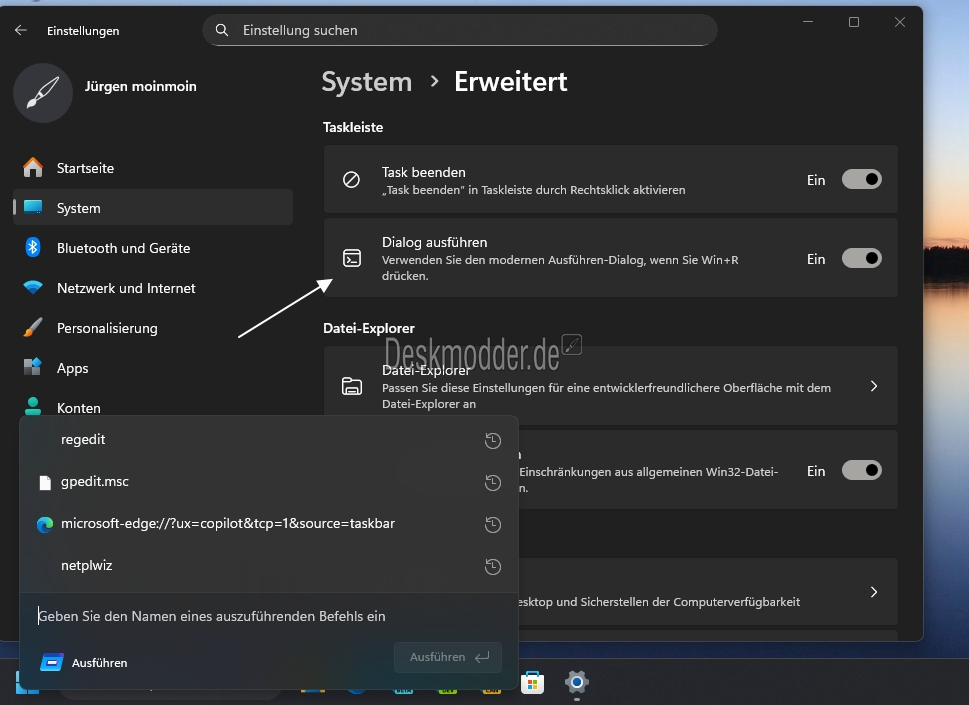Screen dimensions: 969x705
Task: Click the history icon beside gpedit.msc
Action: coord(492,482)
